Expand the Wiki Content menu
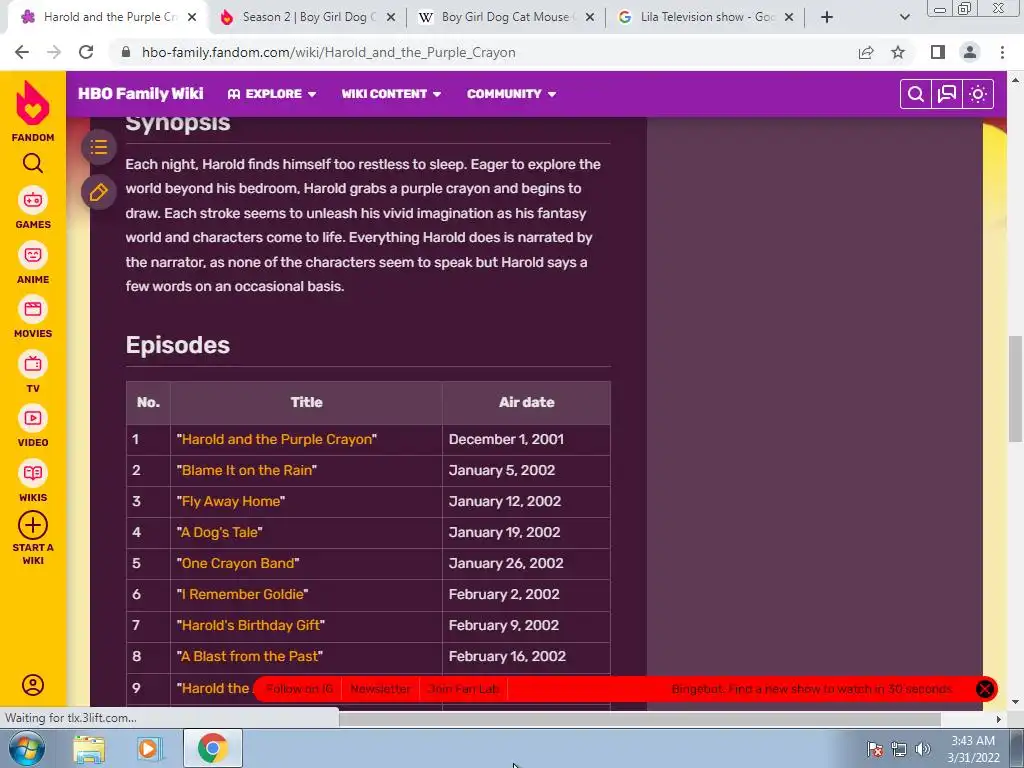 point(391,94)
